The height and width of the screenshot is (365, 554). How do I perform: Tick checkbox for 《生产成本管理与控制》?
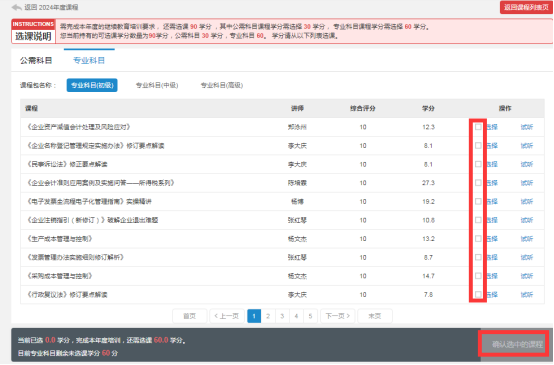click(478, 239)
